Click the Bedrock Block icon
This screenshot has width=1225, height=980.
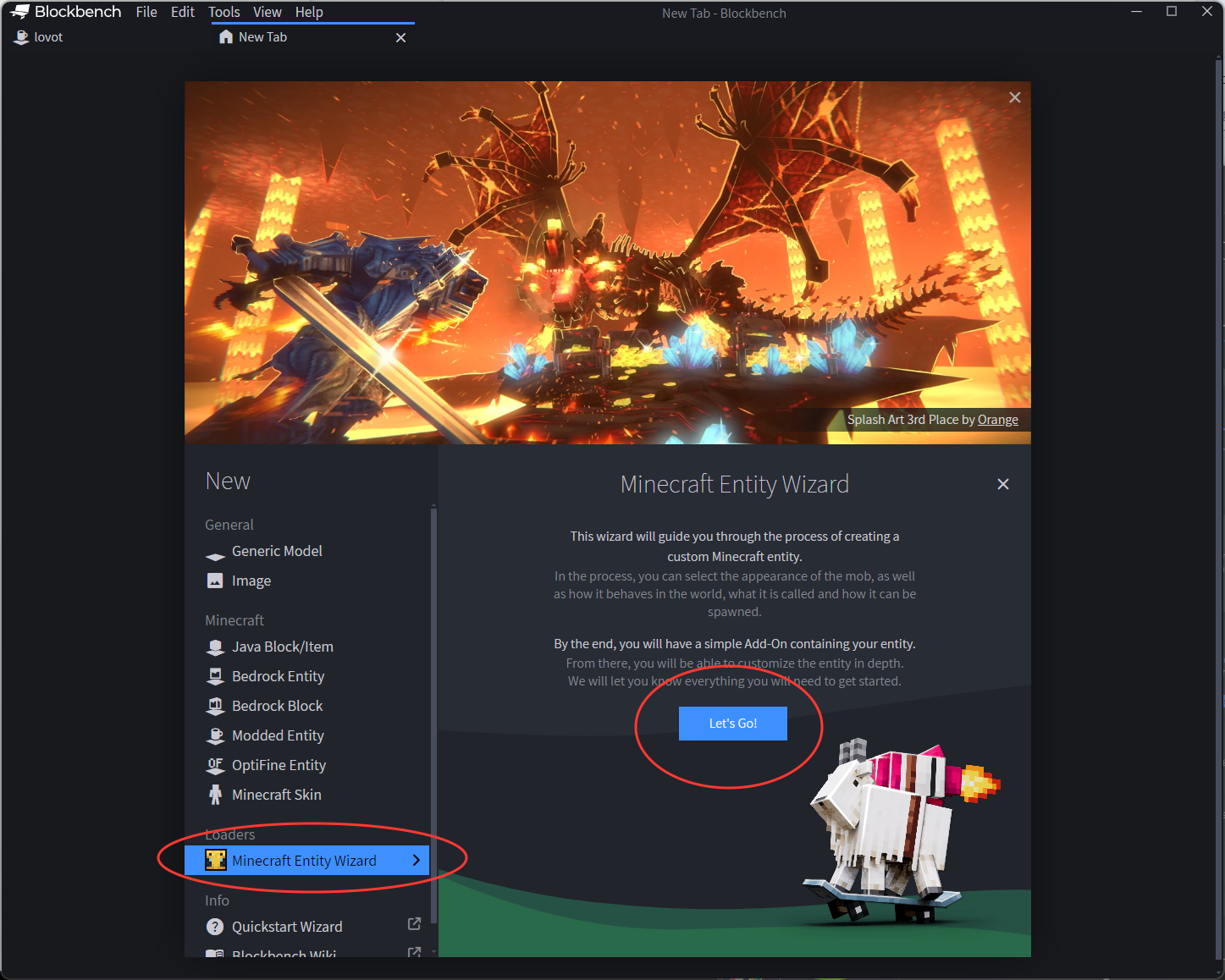point(216,706)
